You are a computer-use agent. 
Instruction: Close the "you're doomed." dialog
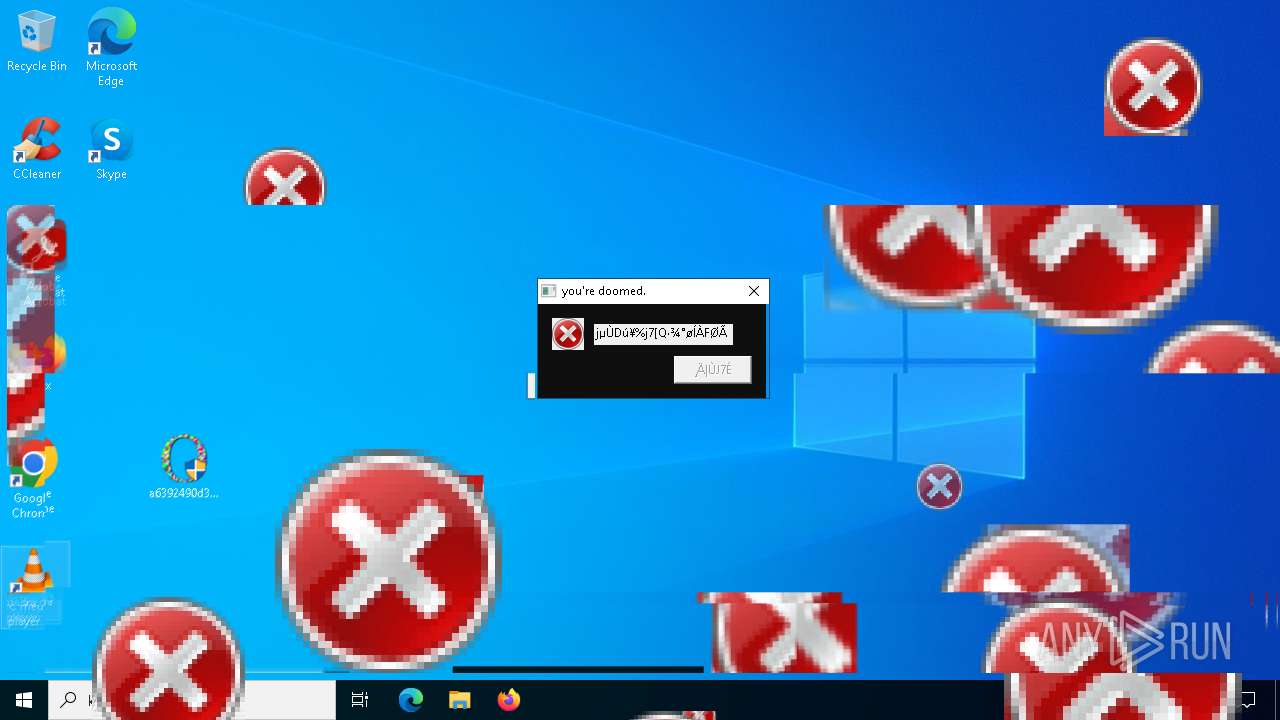754,291
